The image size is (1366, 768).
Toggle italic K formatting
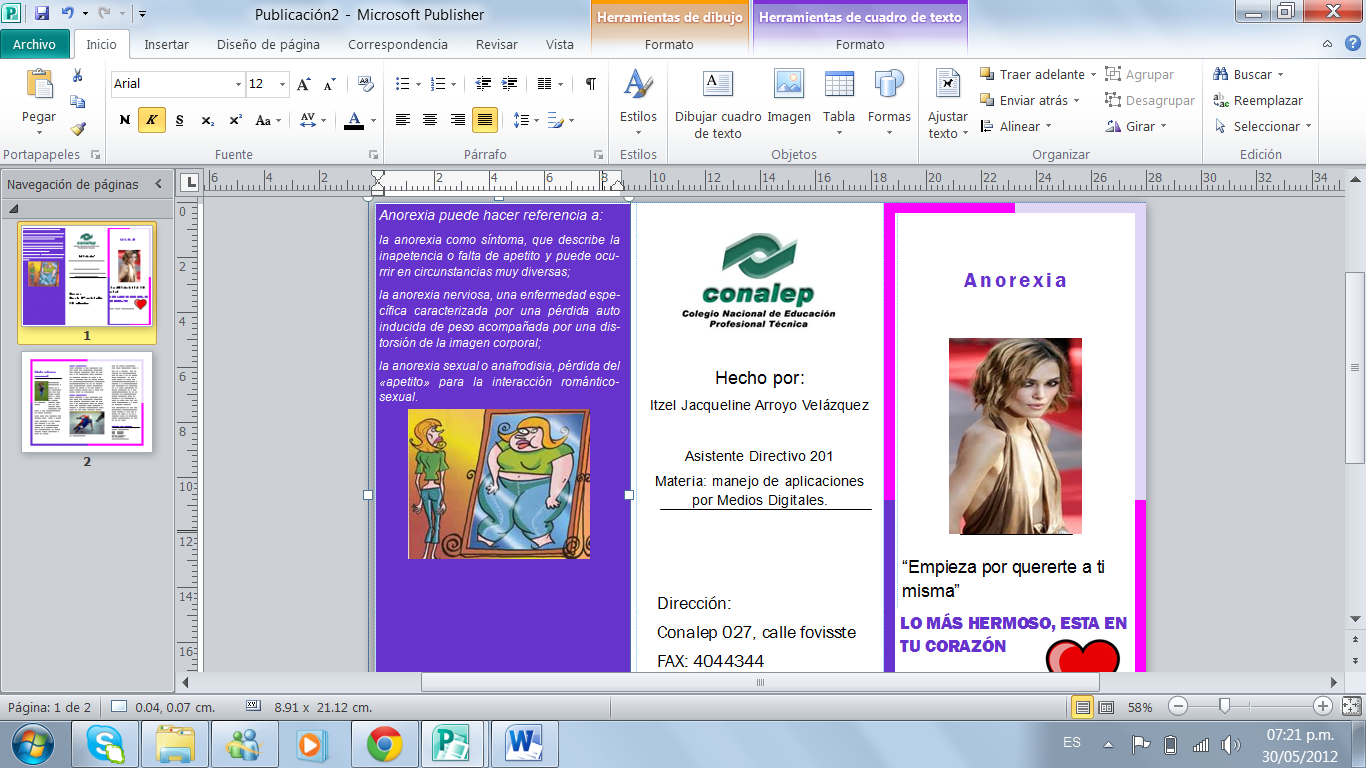tap(152, 120)
